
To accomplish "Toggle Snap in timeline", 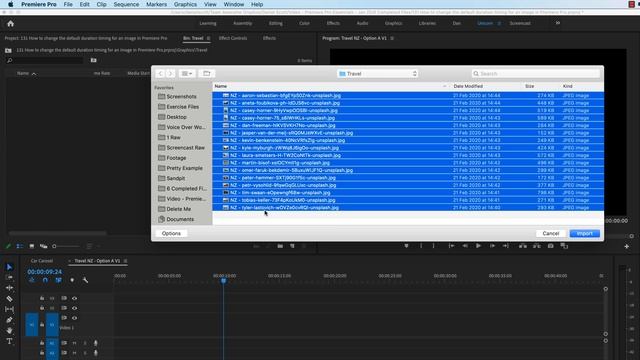I will pyautogui.click(x=45, y=280).
